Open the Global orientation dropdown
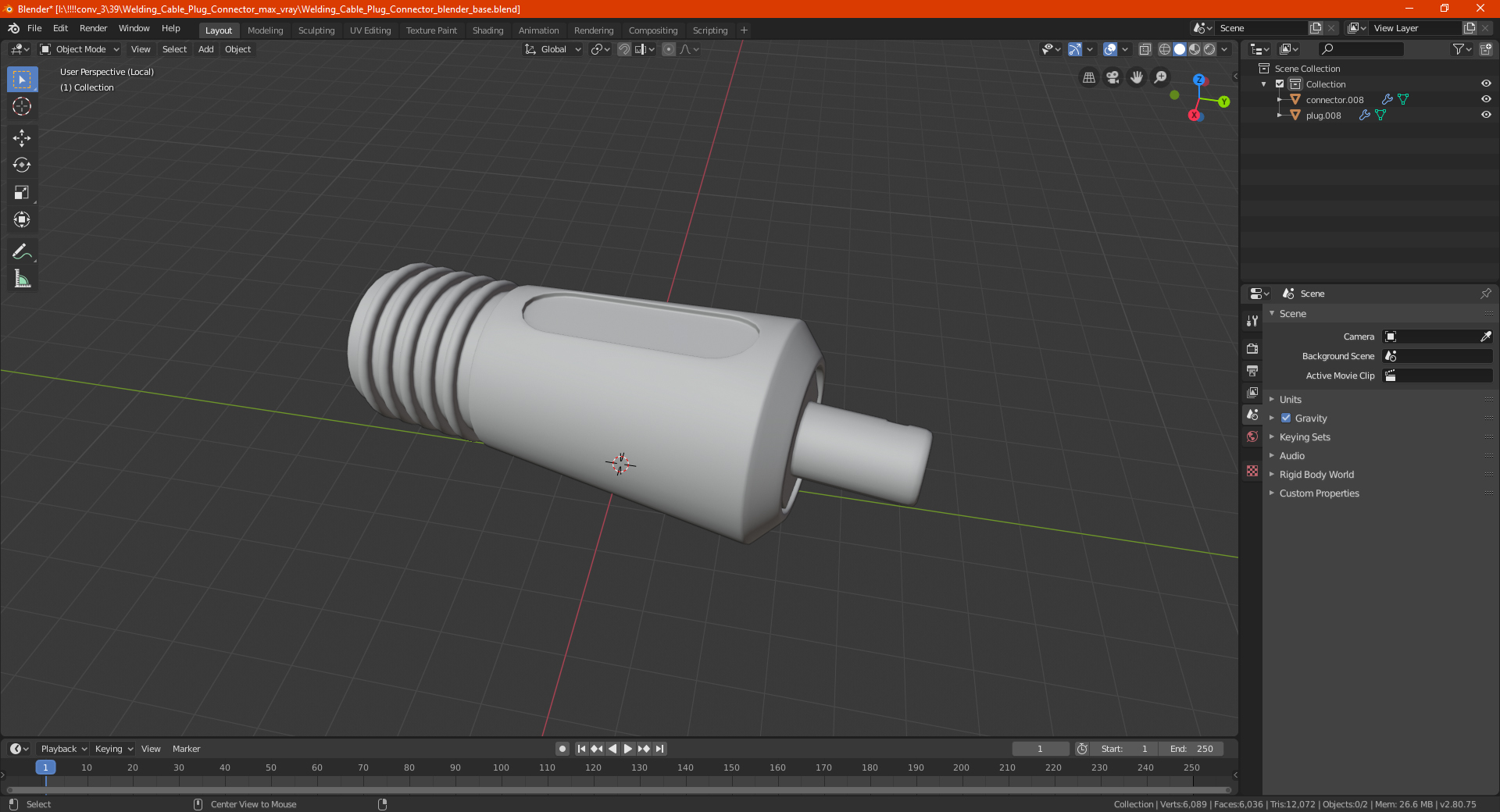1500x812 pixels. [553, 49]
